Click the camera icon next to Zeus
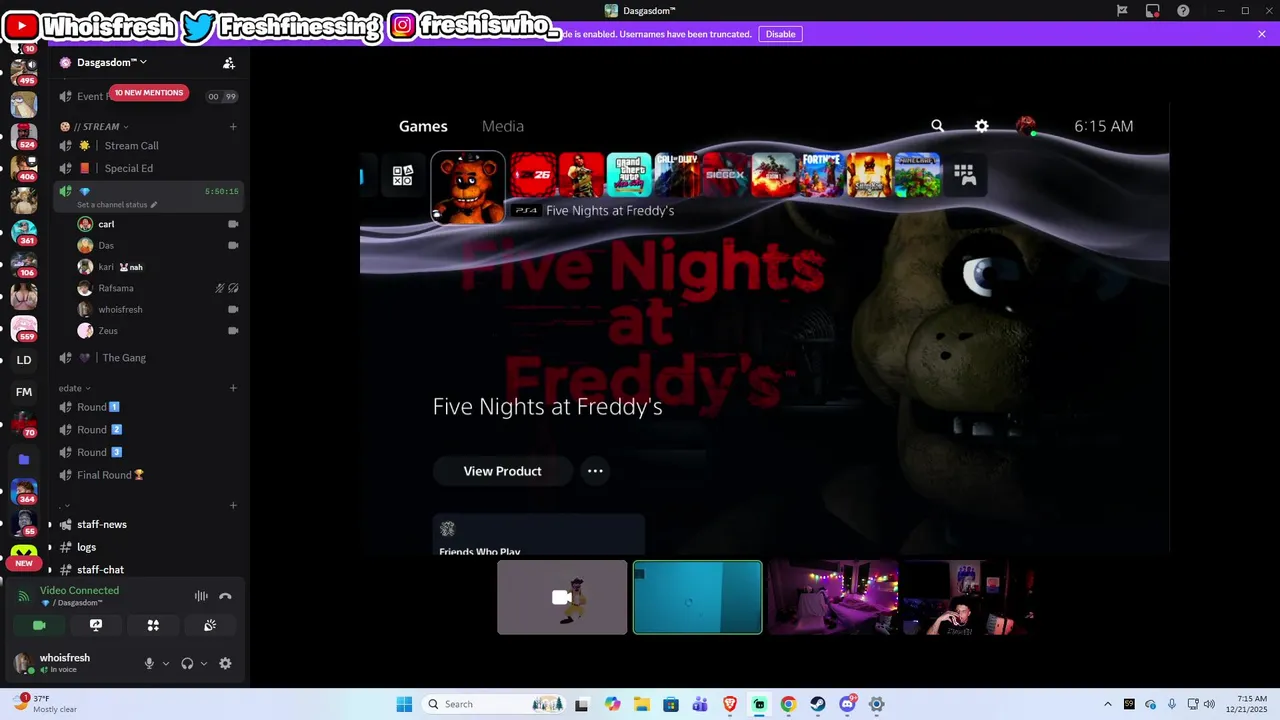 coord(233,331)
